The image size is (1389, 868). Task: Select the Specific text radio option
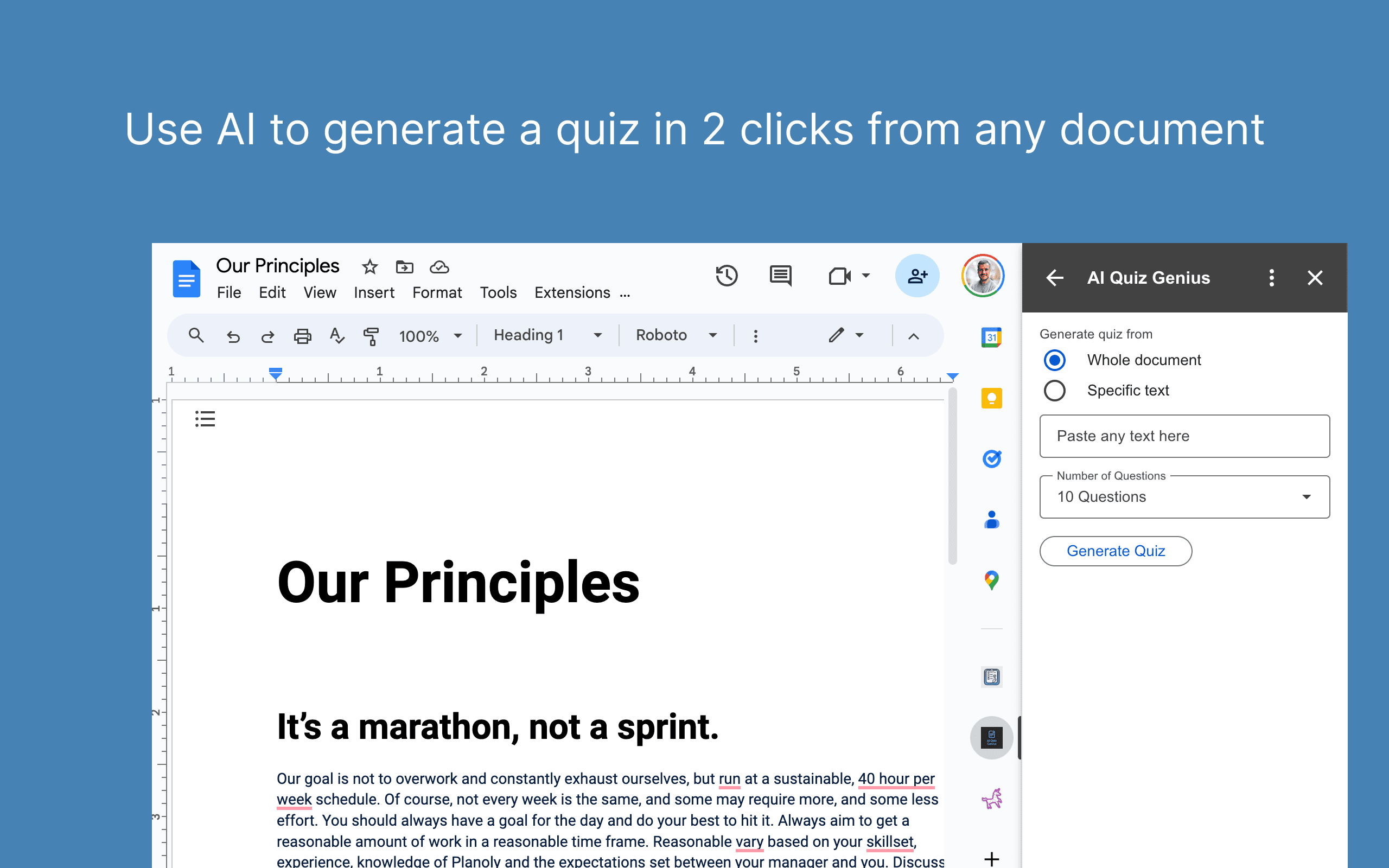(1054, 391)
